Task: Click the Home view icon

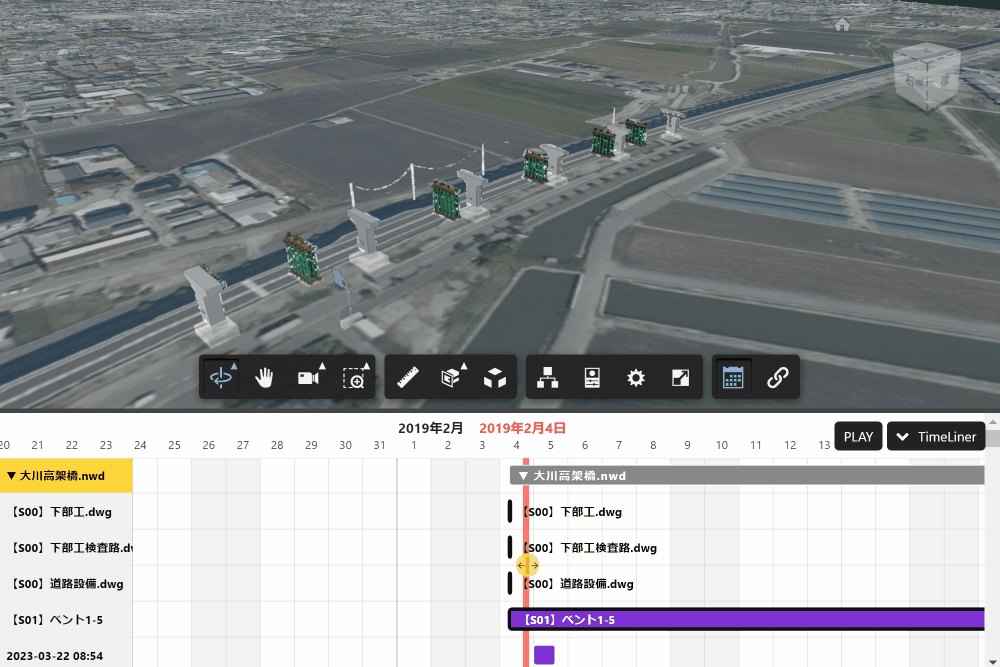Action: 842,24
